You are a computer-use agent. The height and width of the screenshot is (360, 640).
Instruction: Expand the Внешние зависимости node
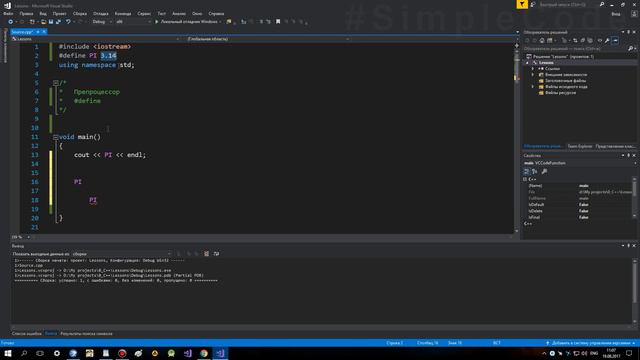(x=532, y=75)
